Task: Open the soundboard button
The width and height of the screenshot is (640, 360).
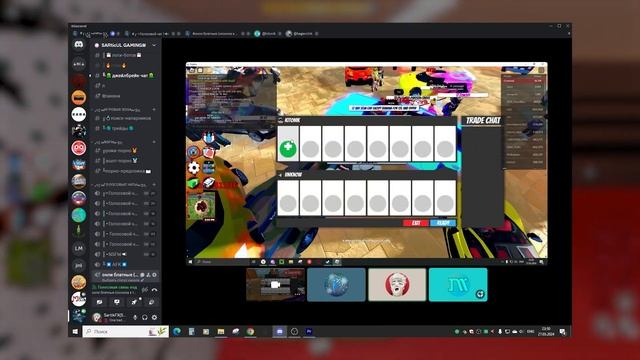Action: tap(151, 302)
